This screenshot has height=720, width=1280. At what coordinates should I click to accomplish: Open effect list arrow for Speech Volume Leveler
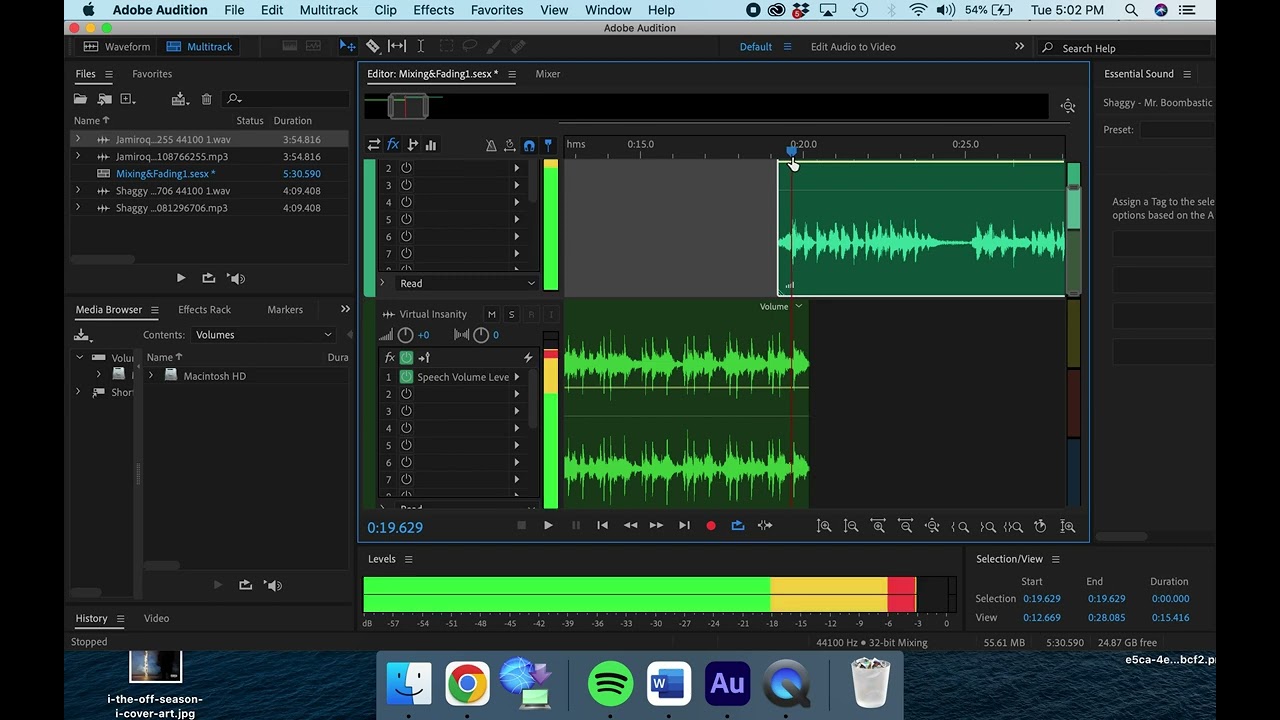click(517, 377)
